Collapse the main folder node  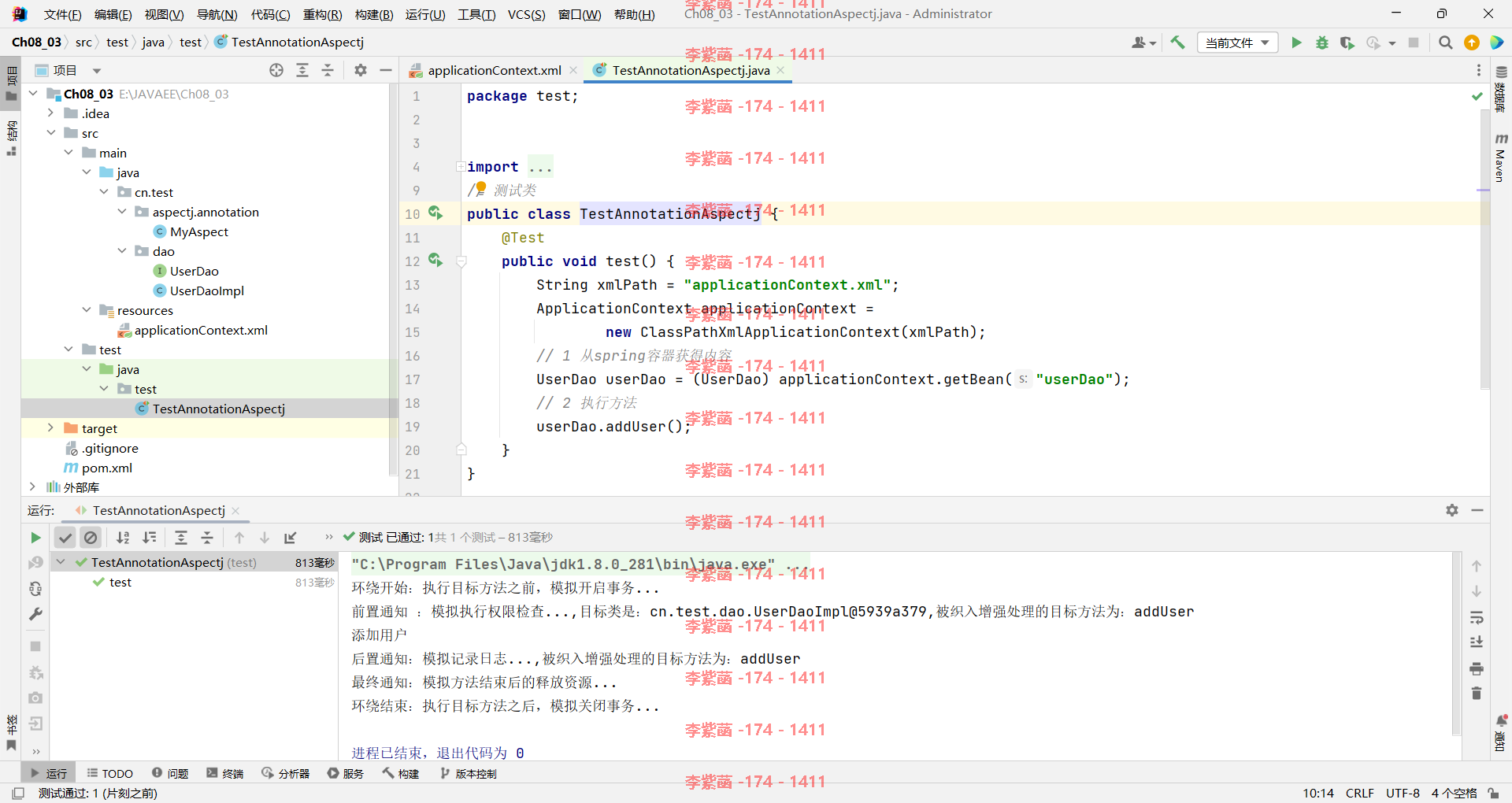[x=69, y=153]
